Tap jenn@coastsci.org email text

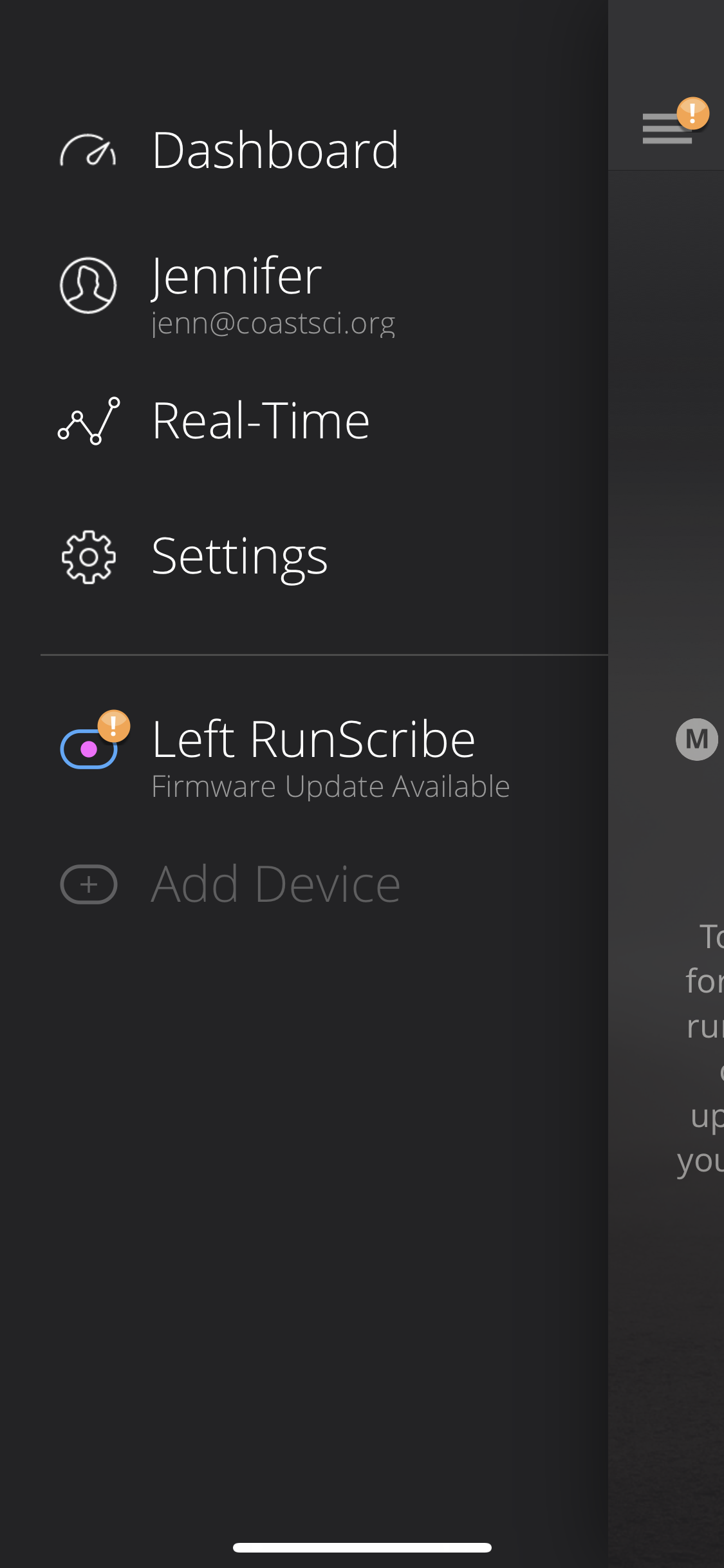pyautogui.click(x=274, y=323)
